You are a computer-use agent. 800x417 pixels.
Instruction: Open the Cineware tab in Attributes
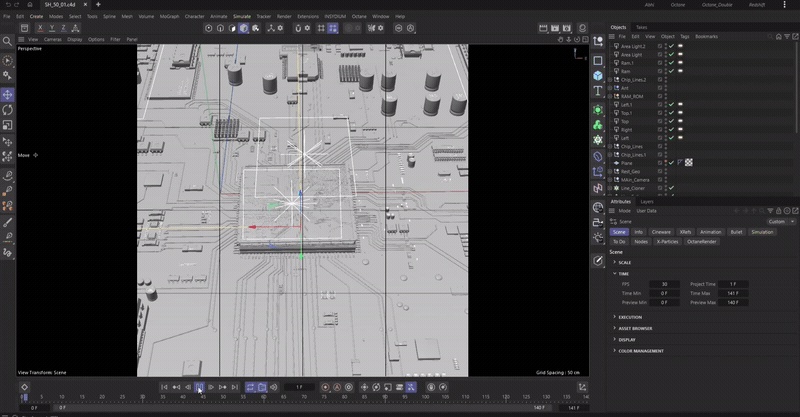(x=661, y=232)
